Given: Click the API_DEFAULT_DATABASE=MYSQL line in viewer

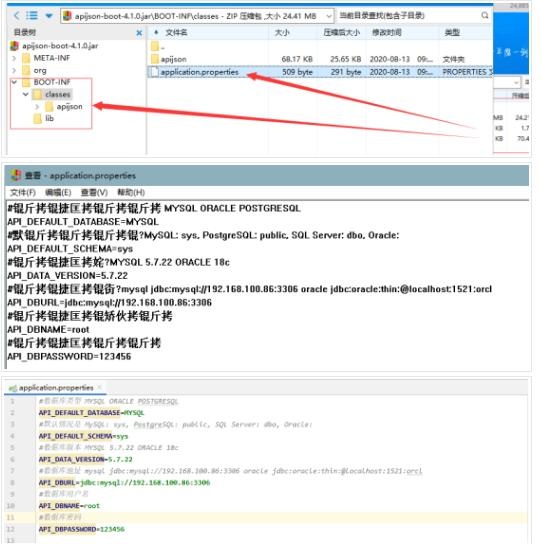Looking at the screenshot, I should (83, 222).
